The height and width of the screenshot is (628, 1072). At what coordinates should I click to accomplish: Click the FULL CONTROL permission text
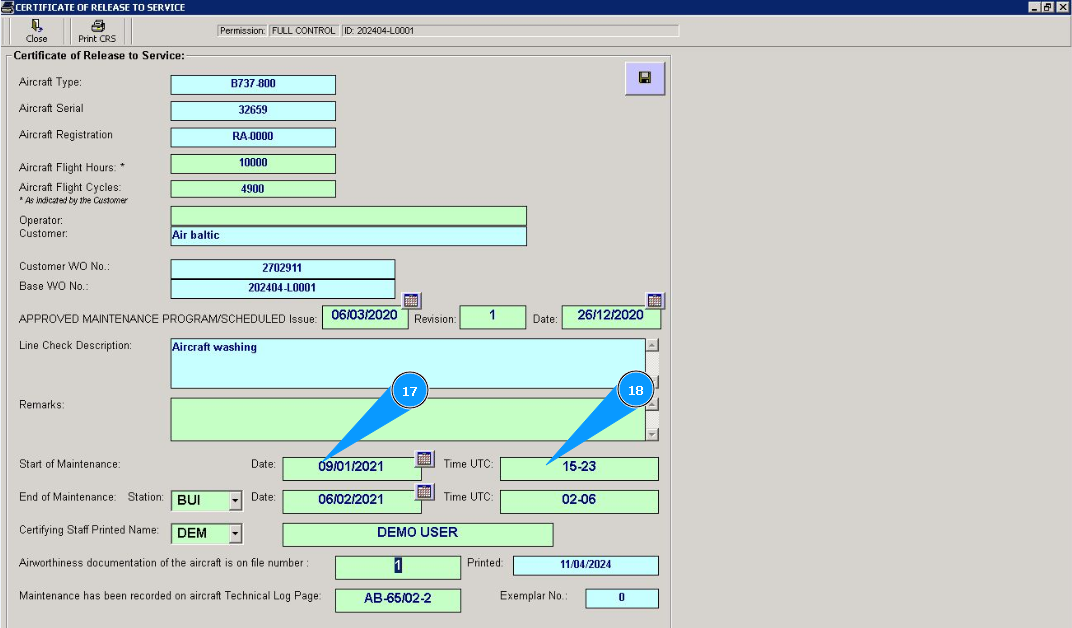pyautogui.click(x=304, y=31)
